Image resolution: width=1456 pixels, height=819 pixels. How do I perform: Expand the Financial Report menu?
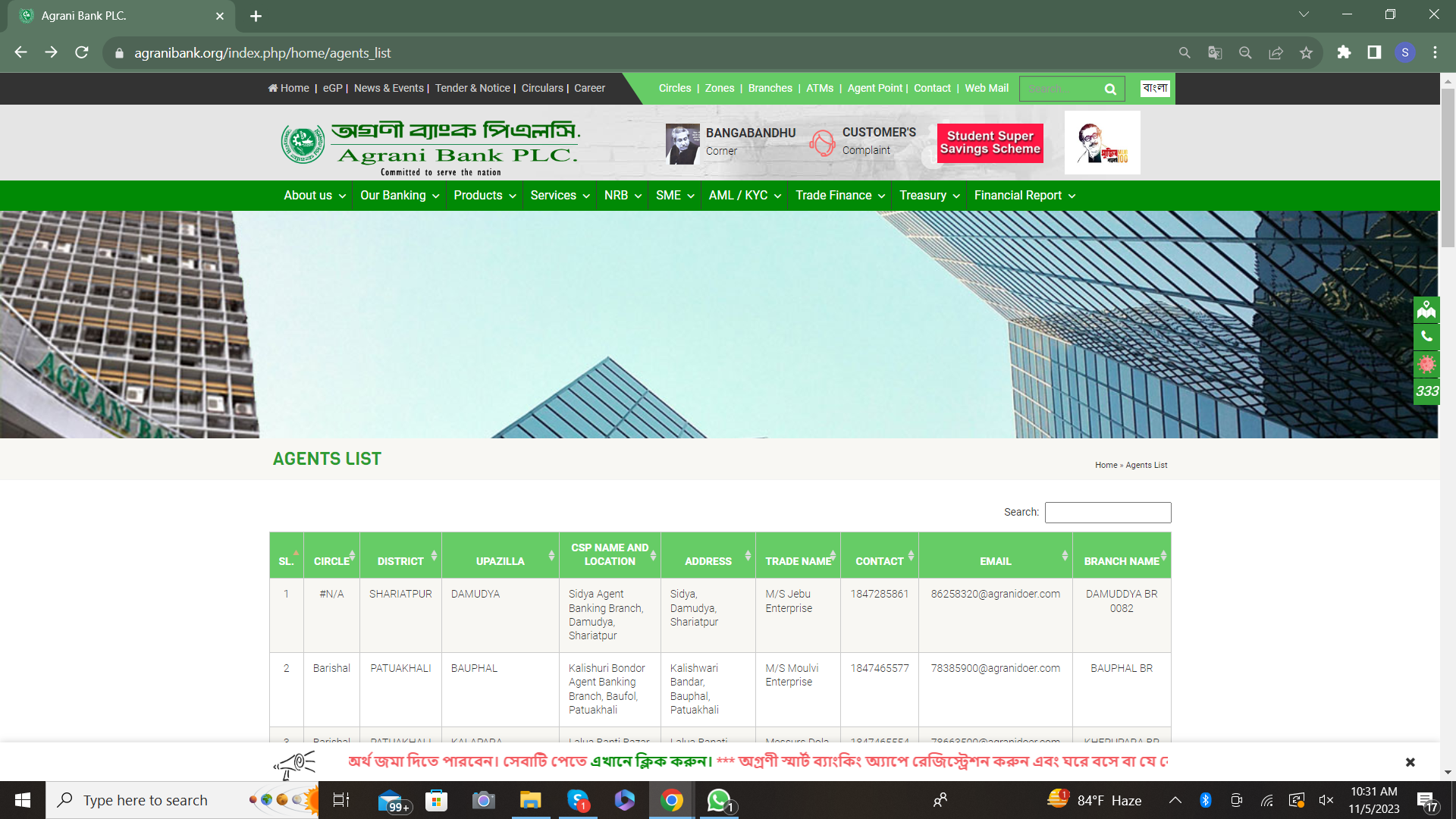point(1025,196)
